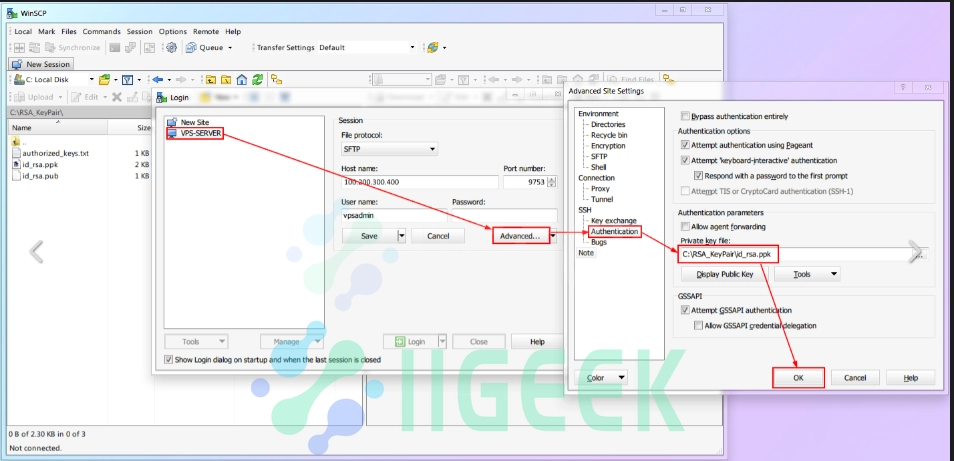The image size is (954, 461).
Task: Click the OK button
Action: tap(798, 378)
